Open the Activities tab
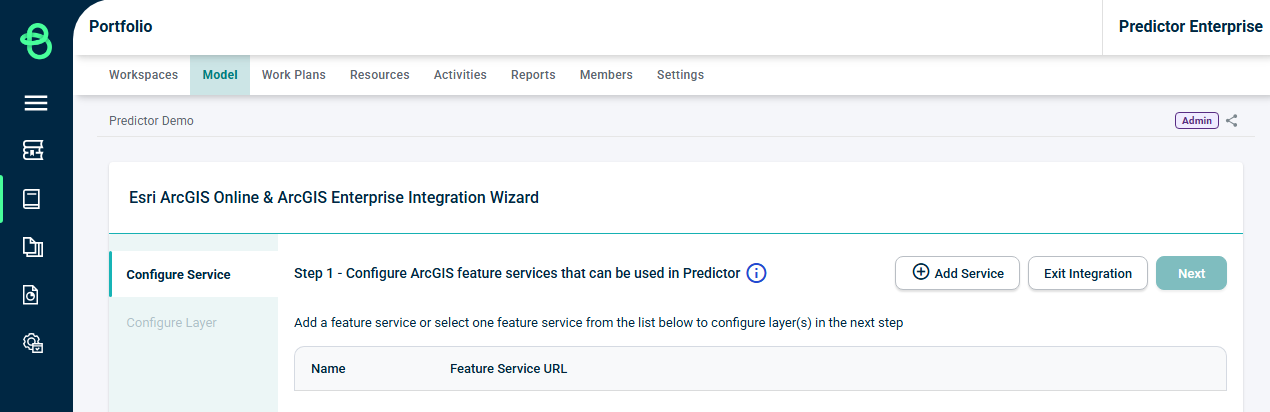This screenshot has width=1270, height=412. click(x=460, y=75)
